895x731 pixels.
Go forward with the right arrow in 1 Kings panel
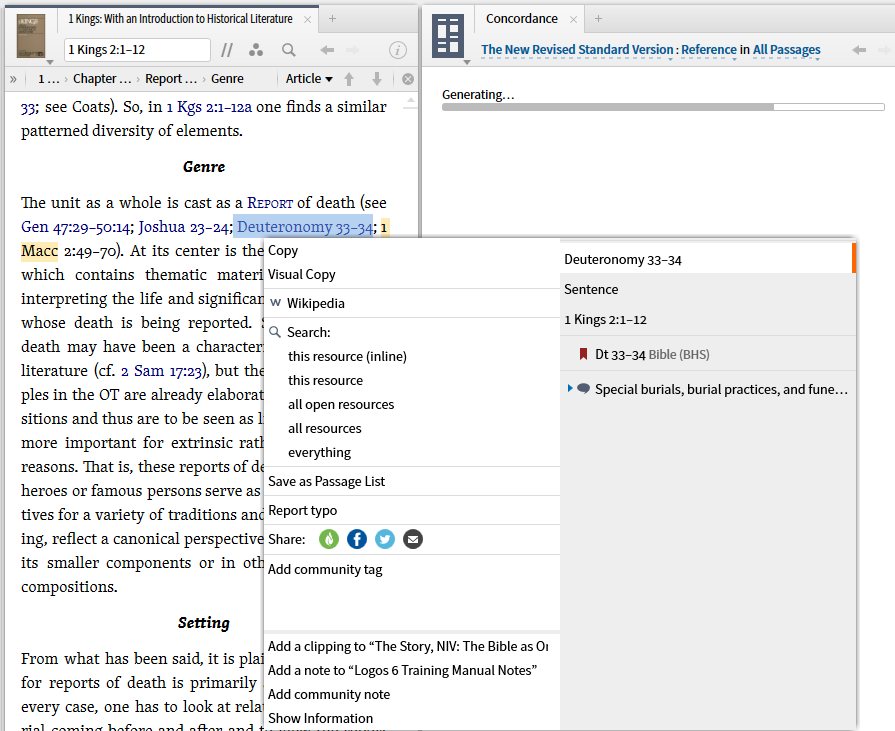coord(353,50)
